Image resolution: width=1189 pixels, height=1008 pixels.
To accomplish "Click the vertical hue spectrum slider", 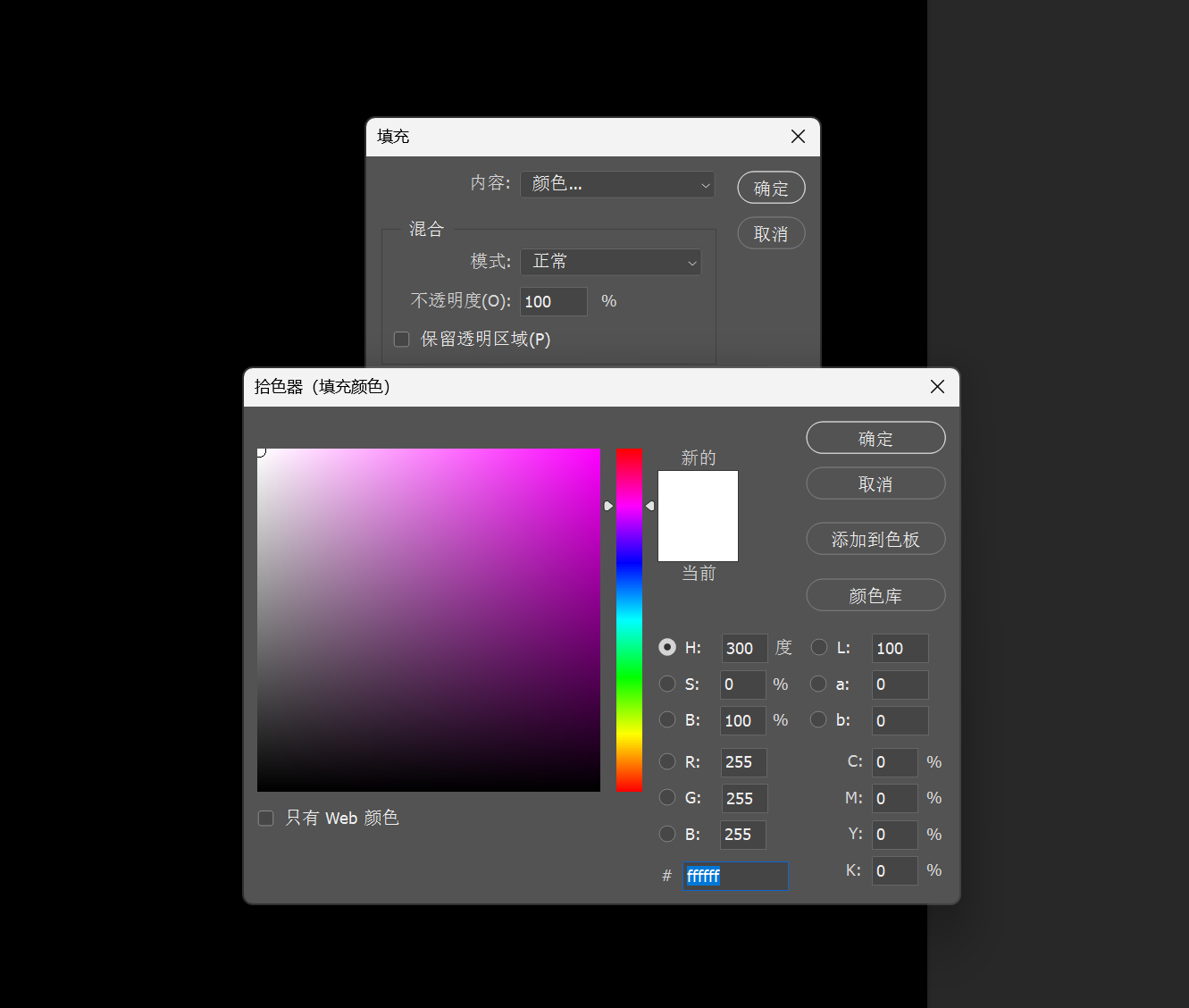I will [629, 620].
